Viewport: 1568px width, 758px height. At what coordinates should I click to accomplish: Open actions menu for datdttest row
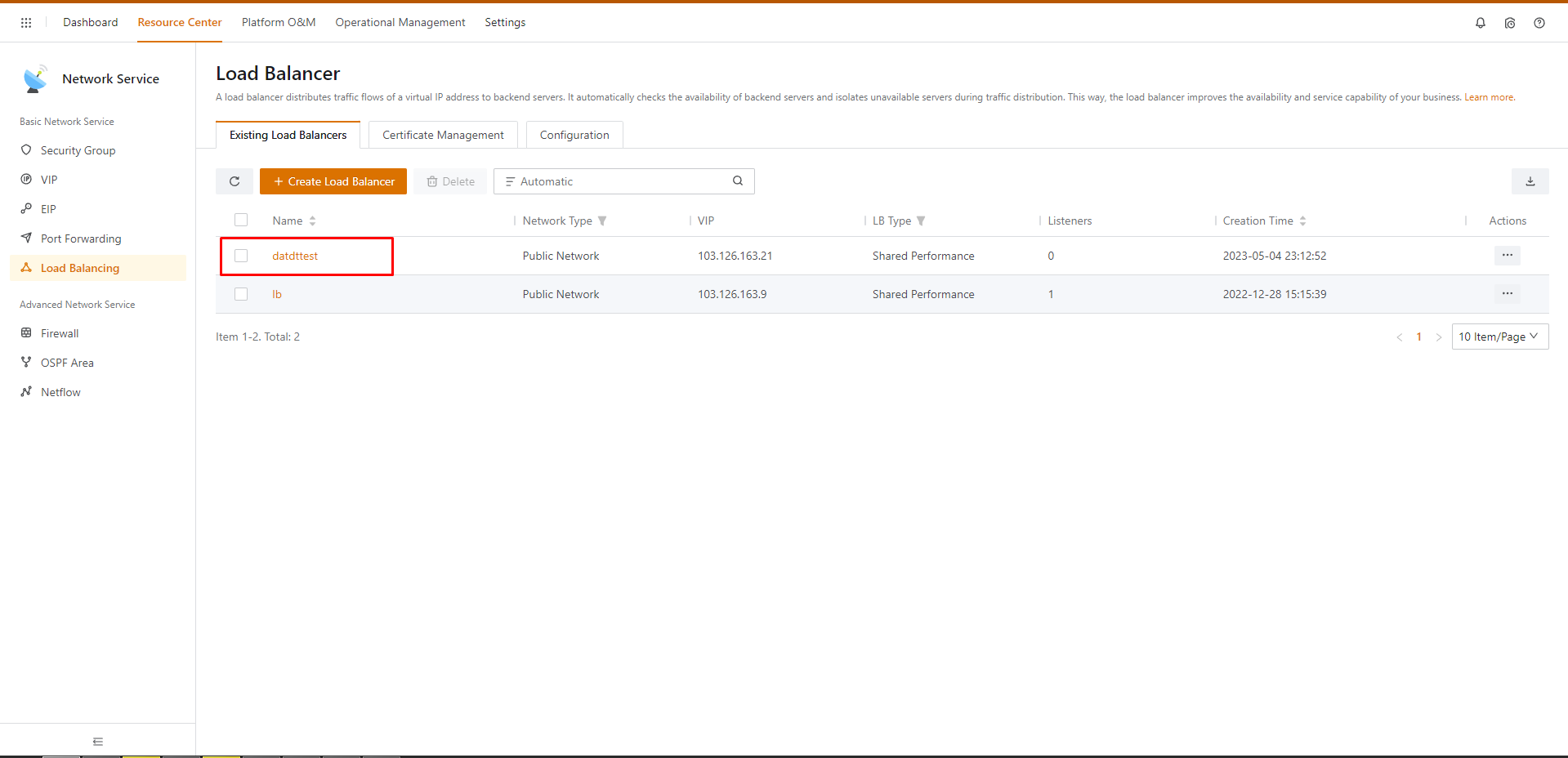pyautogui.click(x=1507, y=256)
